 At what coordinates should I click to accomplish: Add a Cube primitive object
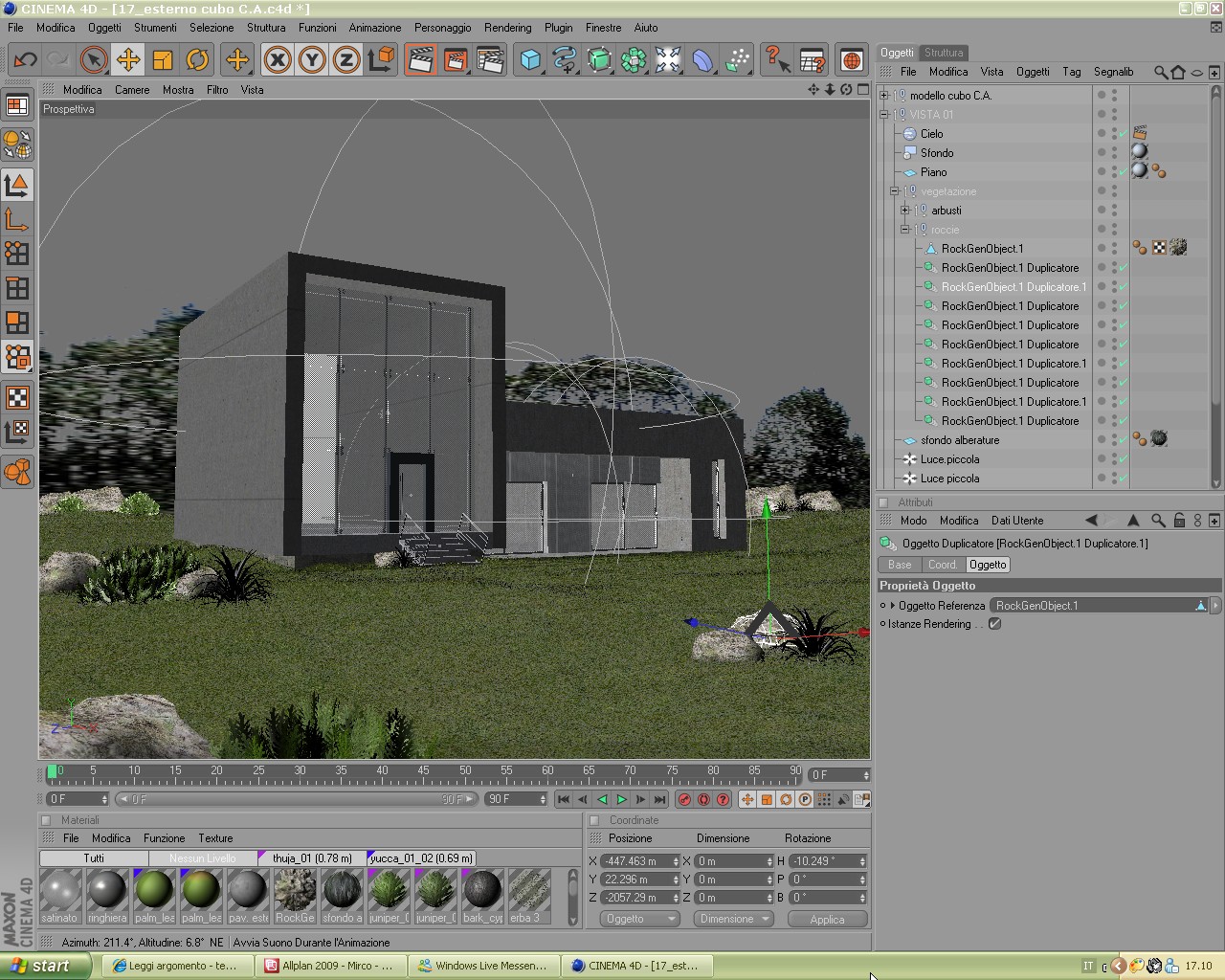530,59
